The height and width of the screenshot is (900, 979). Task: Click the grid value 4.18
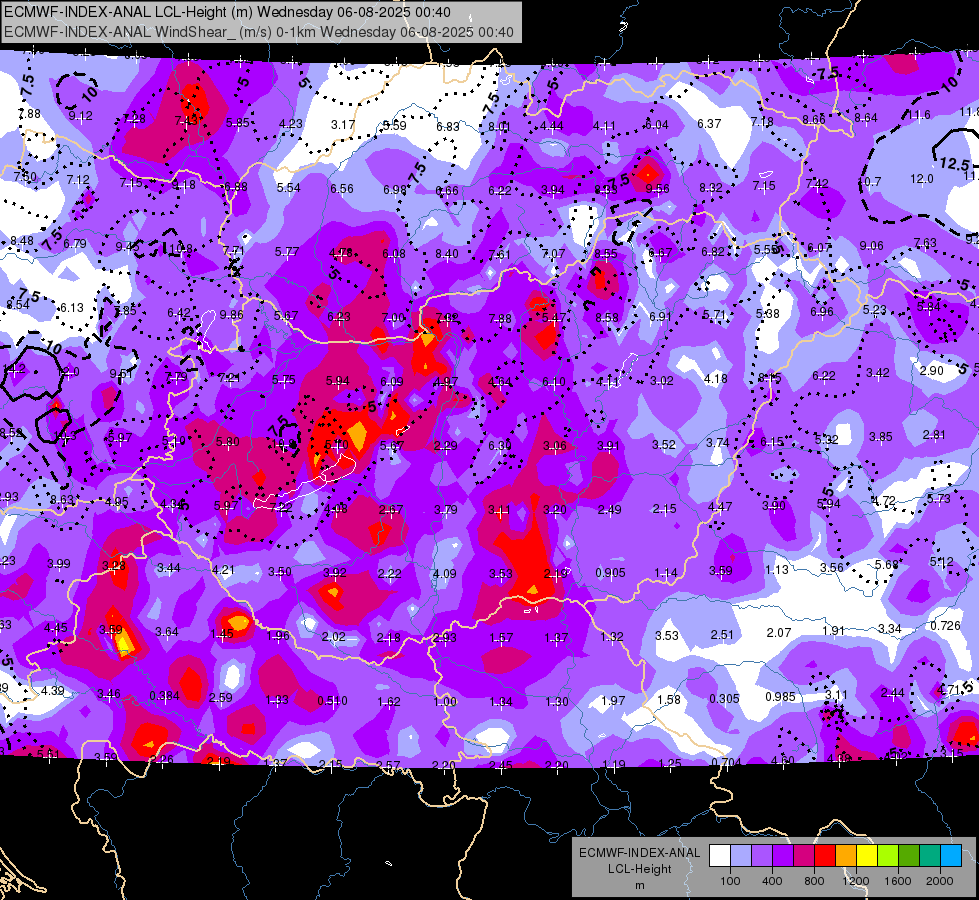point(716,378)
